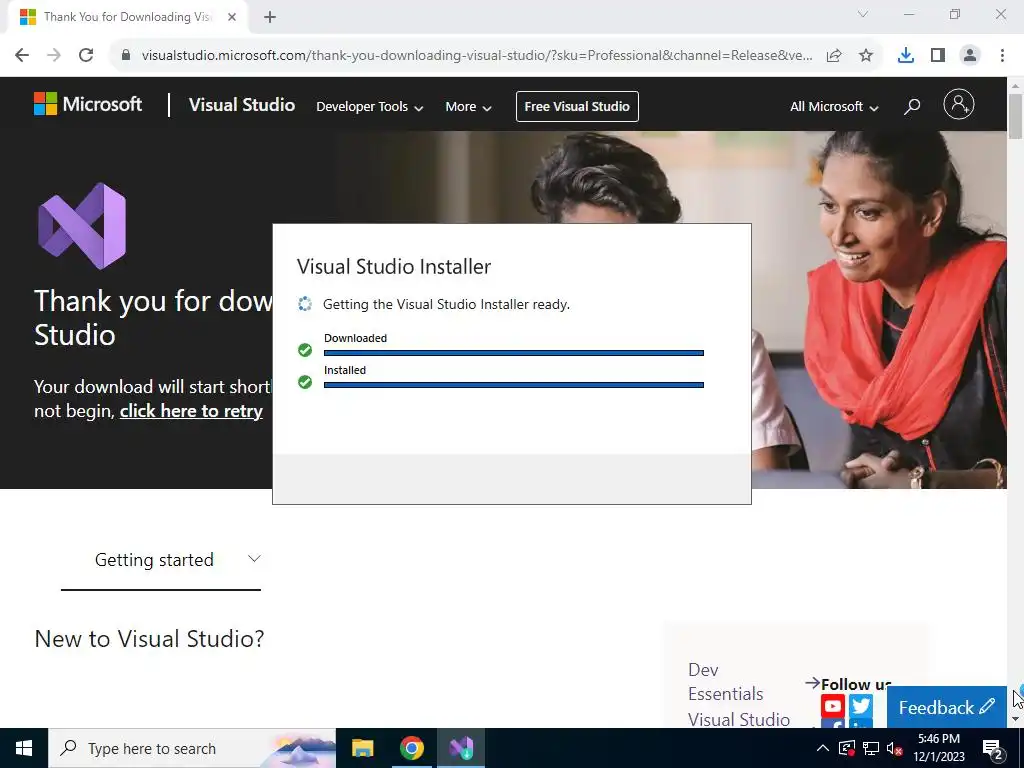Click the green Installed check mark
Image resolution: width=1024 pixels, height=768 pixels.
[x=305, y=382]
